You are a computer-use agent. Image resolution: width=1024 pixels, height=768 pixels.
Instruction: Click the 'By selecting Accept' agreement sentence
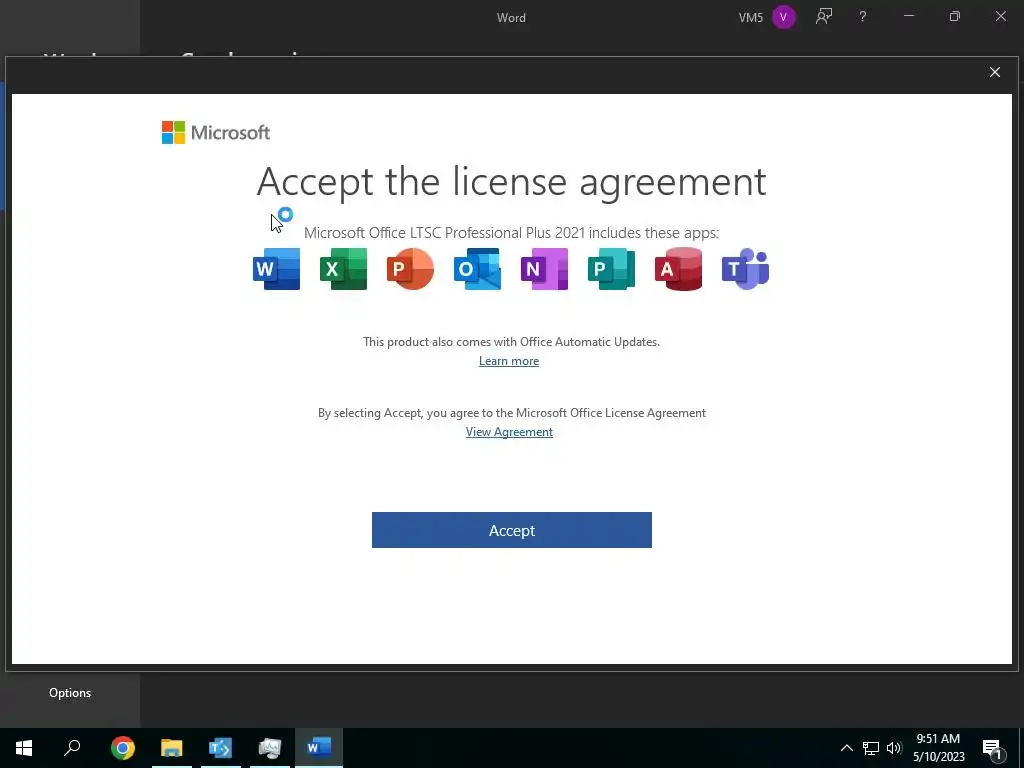coord(511,413)
